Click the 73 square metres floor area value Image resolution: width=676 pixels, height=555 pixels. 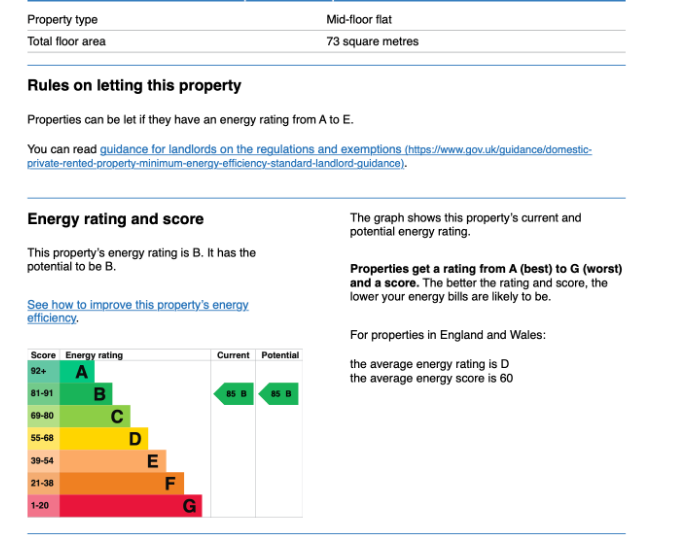tap(372, 42)
